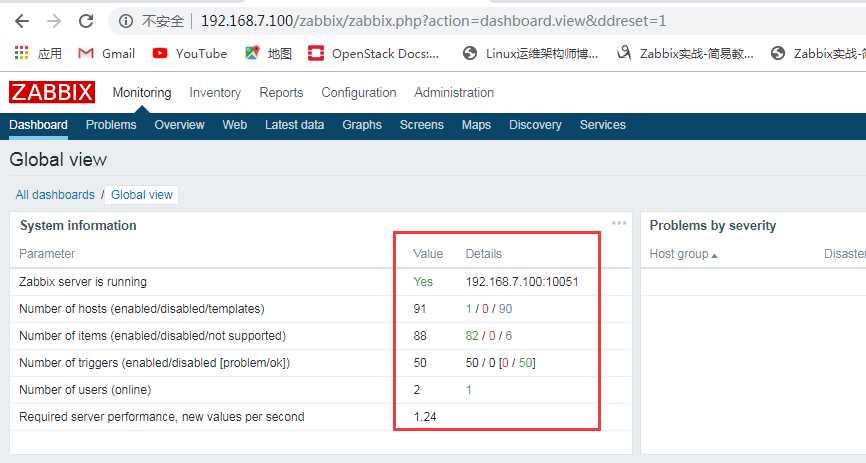
Task: Open the Configuration menu
Action: click(359, 92)
